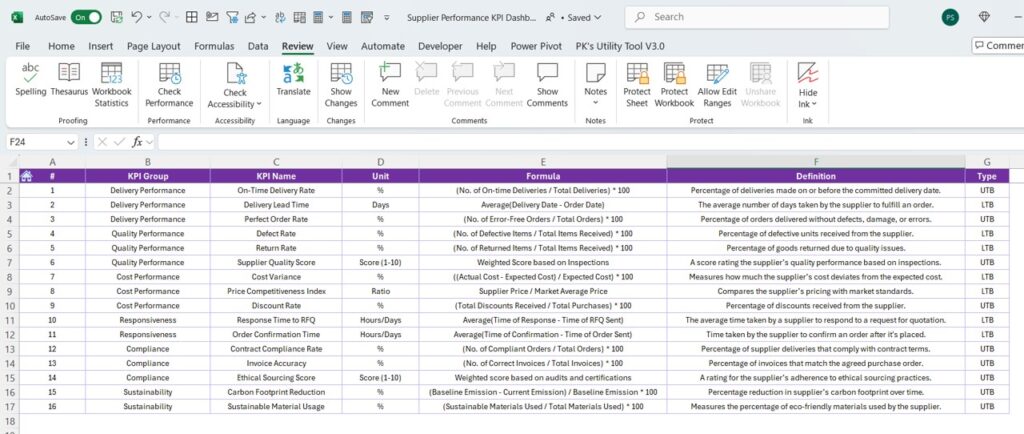Open the Customize Quick Access Toolbar dropdown
Screen dimensions: 1024x434
(386, 18)
